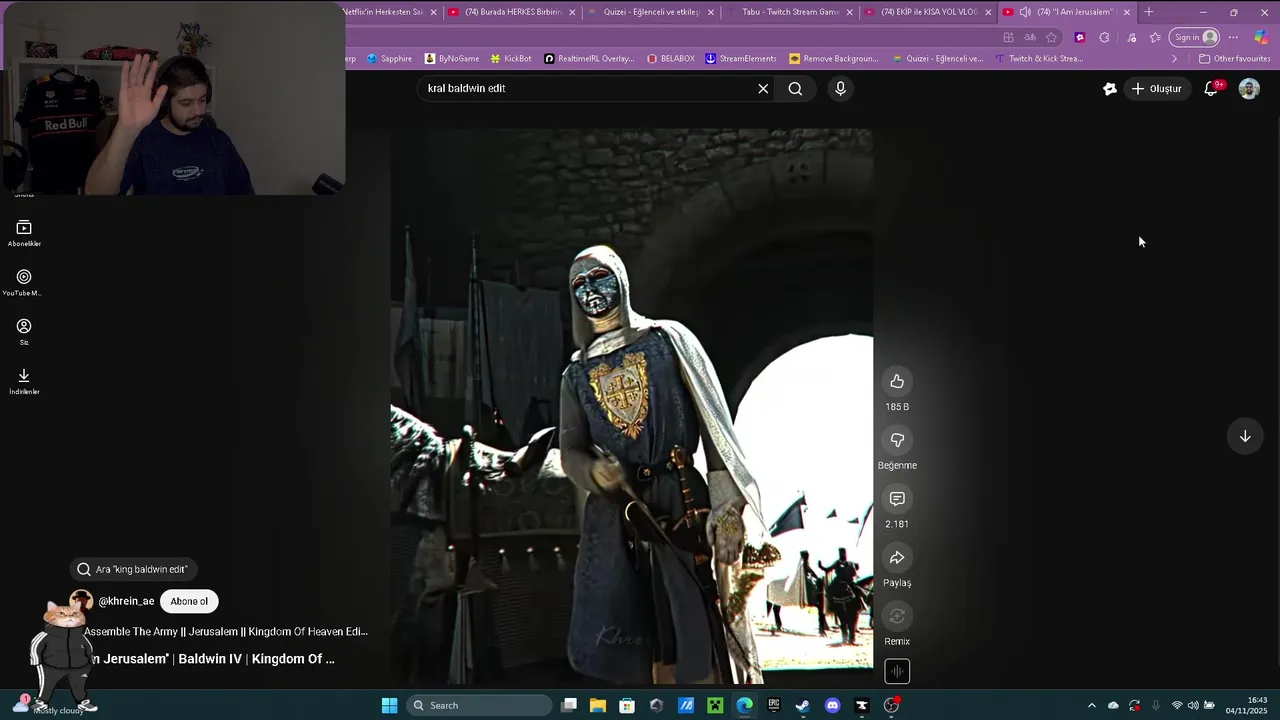
Task: Open Abonelikler in YouTube sidebar
Action: click(24, 233)
